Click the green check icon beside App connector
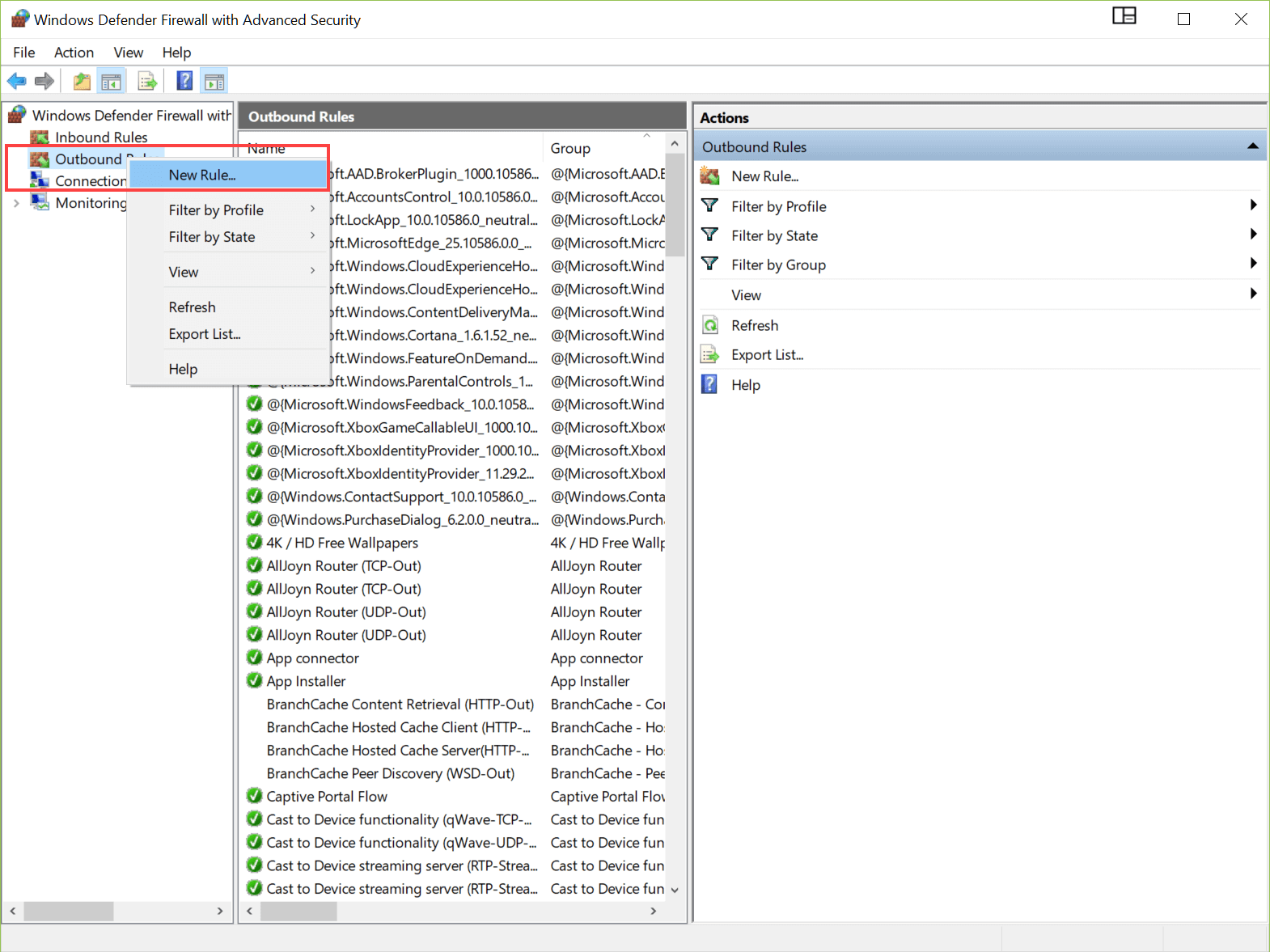Viewport: 1270px width, 952px height. [x=254, y=658]
